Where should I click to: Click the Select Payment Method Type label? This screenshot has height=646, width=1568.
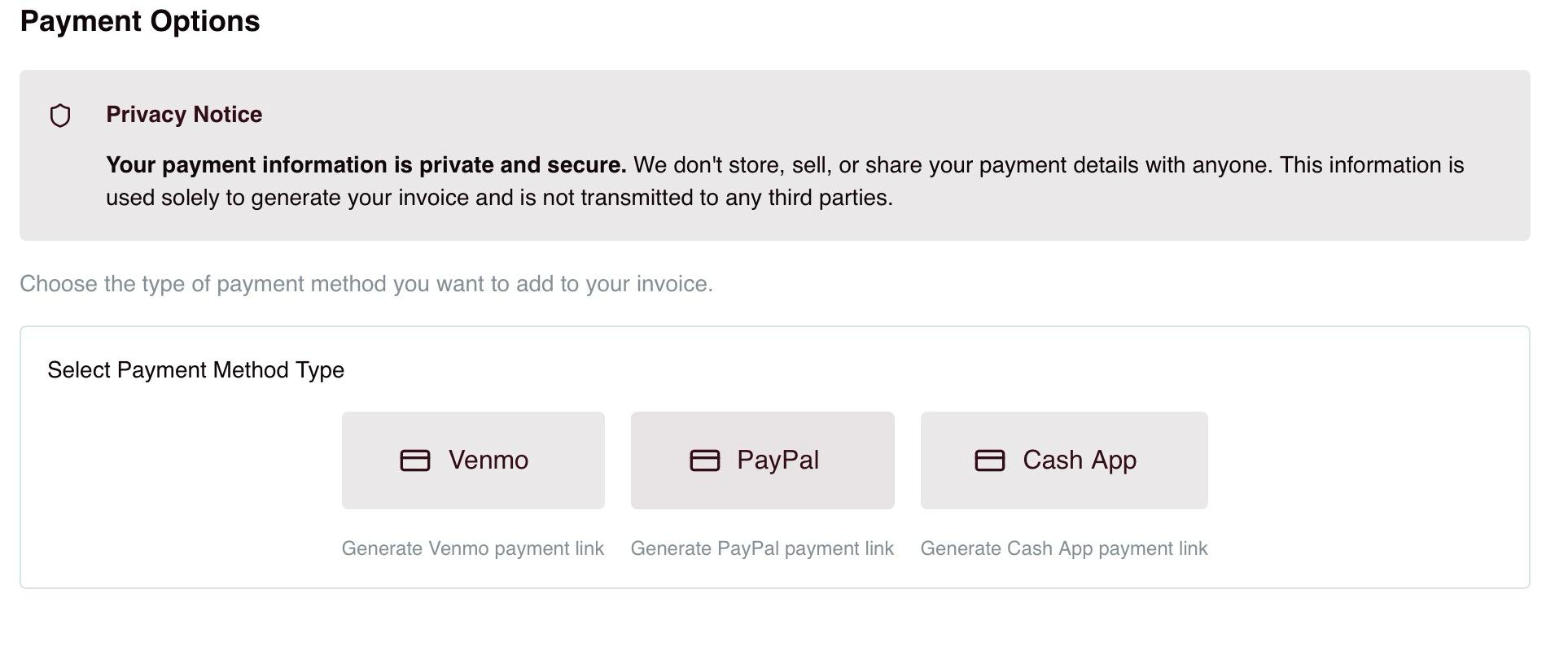point(196,370)
